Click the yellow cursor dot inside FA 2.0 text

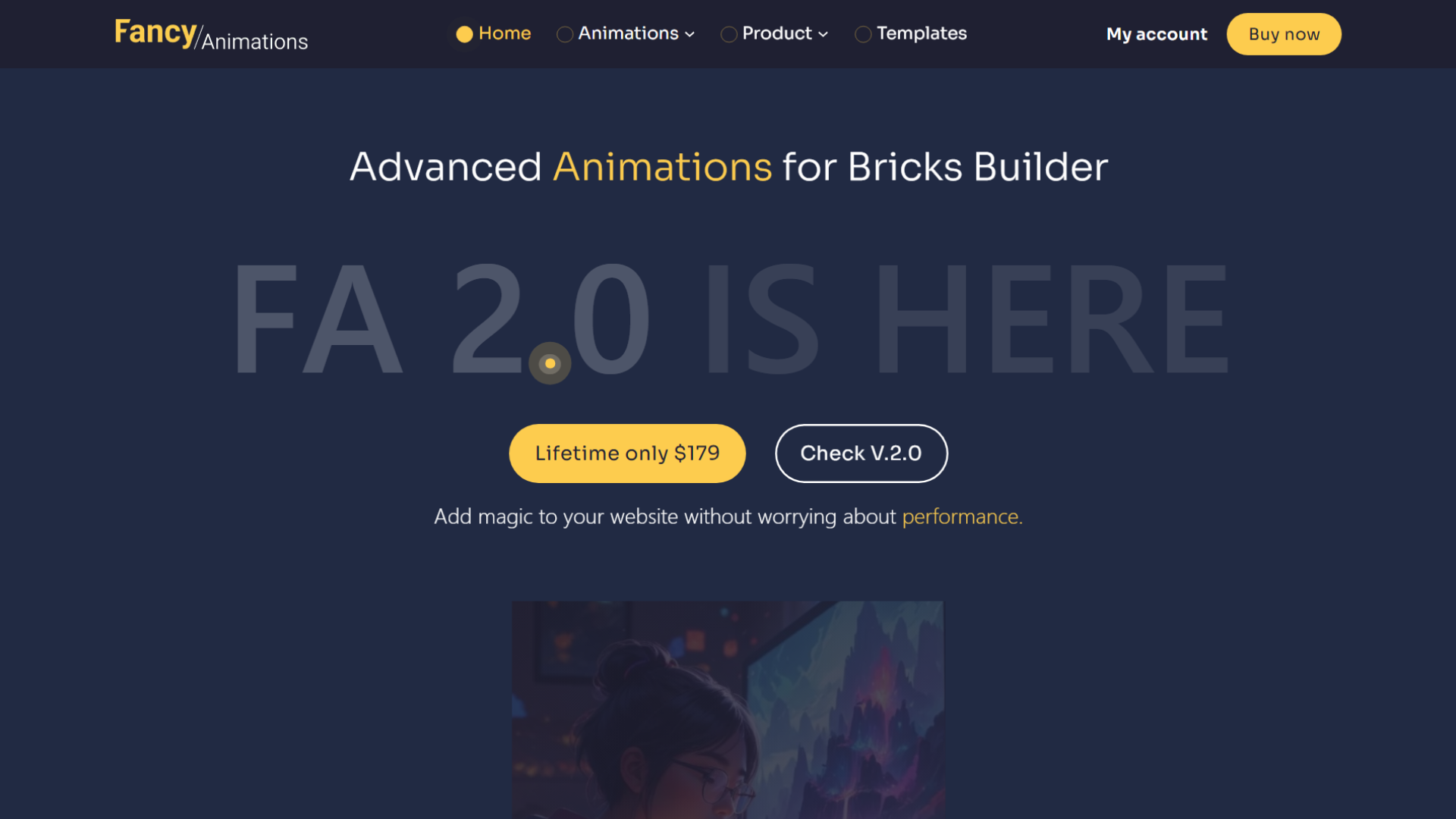click(550, 363)
